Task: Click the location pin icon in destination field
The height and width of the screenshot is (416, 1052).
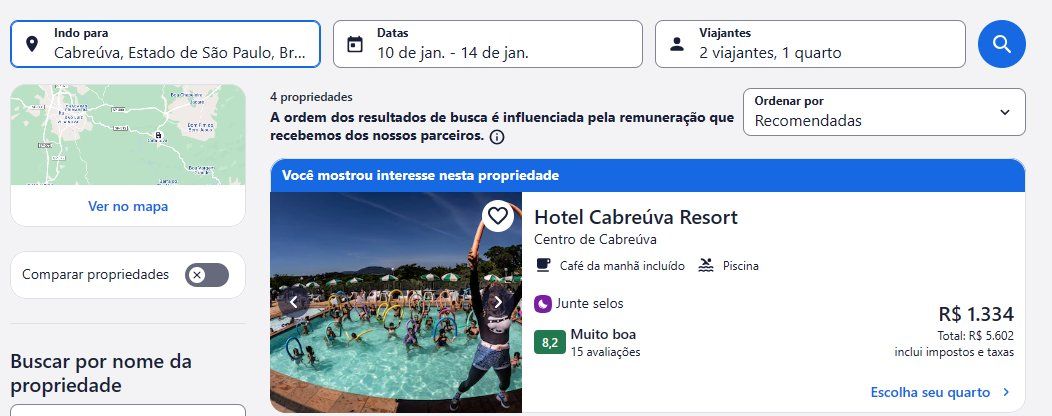Action: click(x=32, y=44)
